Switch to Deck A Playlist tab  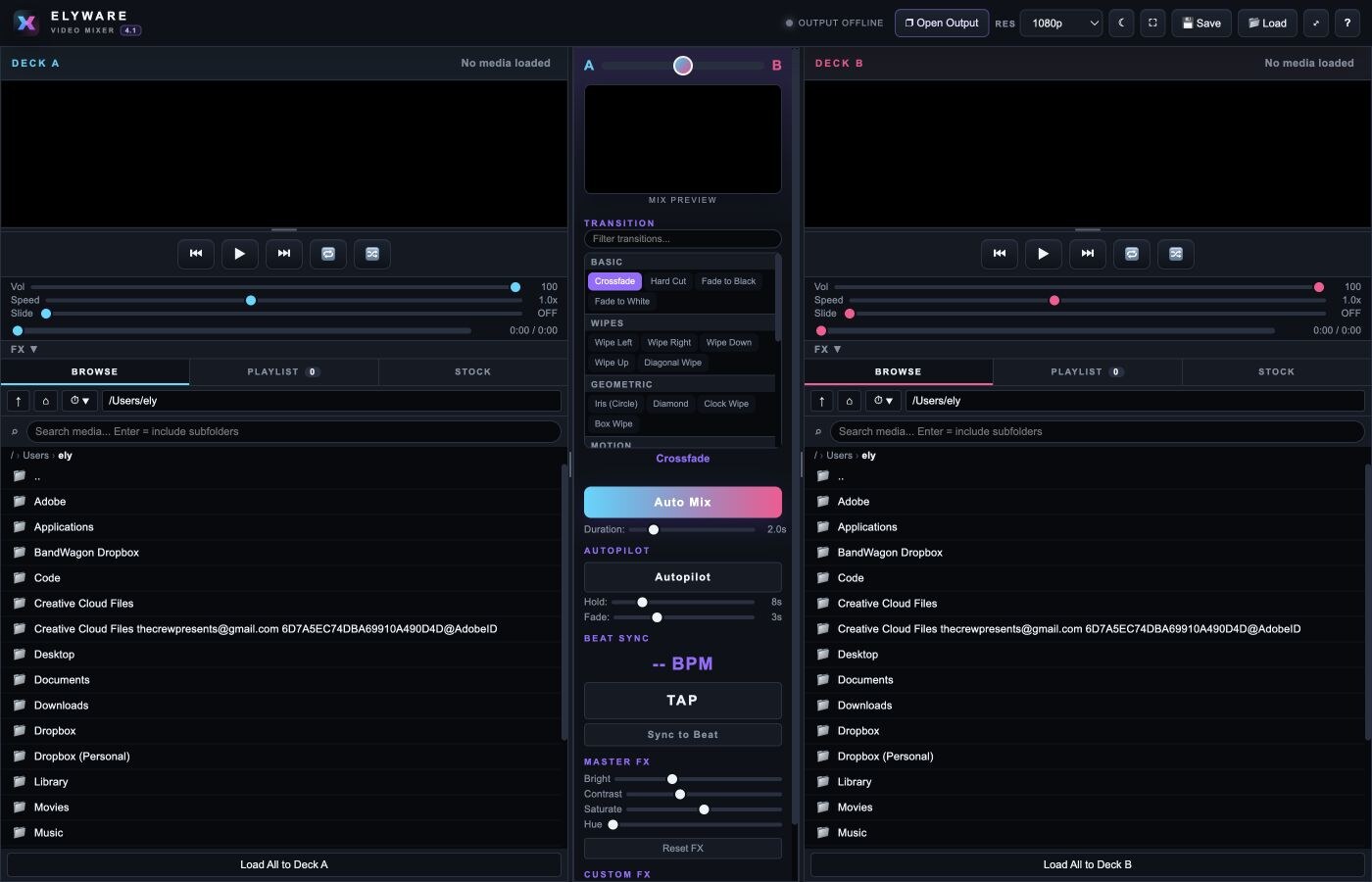point(283,371)
